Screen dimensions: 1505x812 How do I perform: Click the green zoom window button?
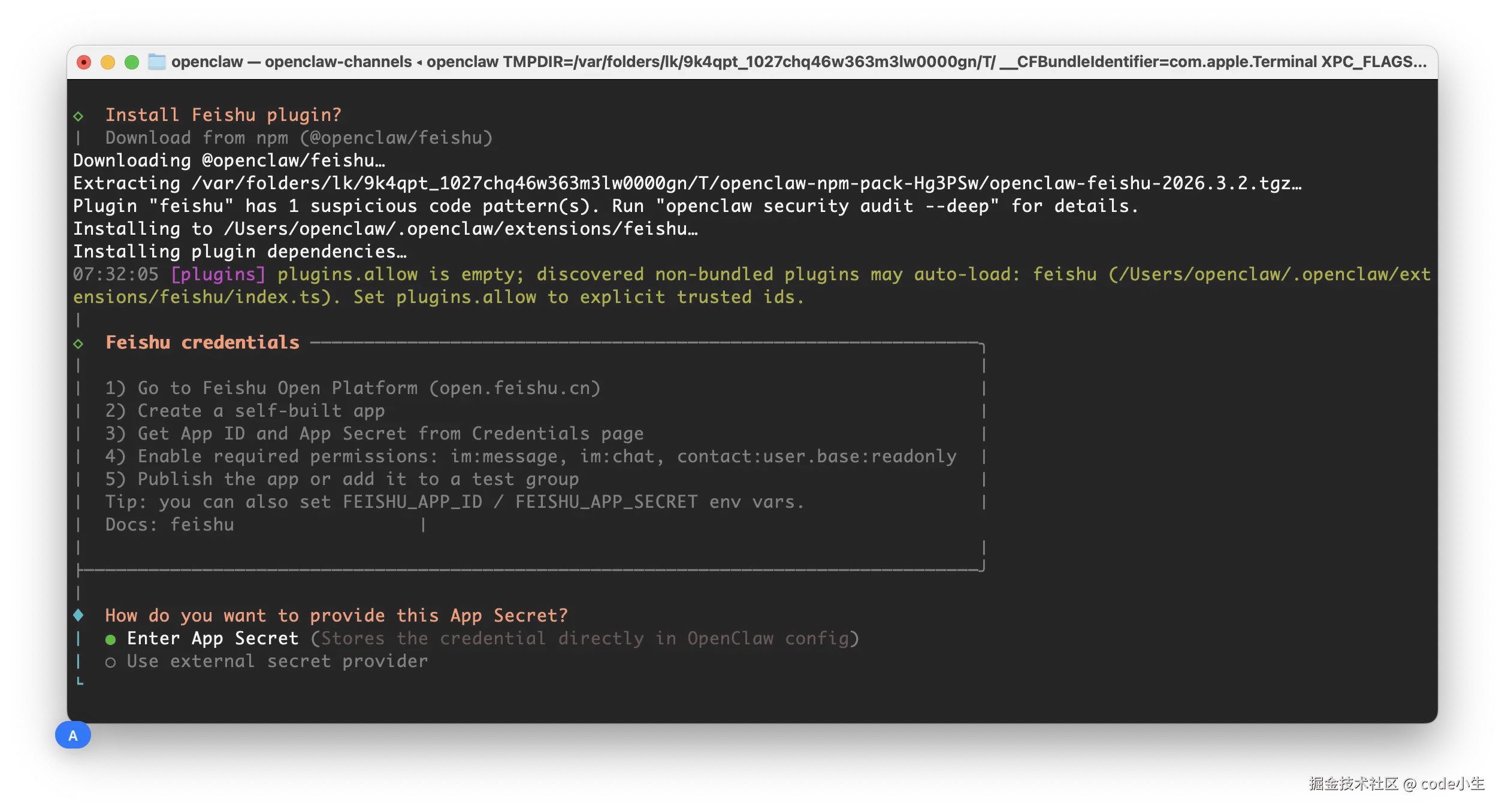click(132, 62)
